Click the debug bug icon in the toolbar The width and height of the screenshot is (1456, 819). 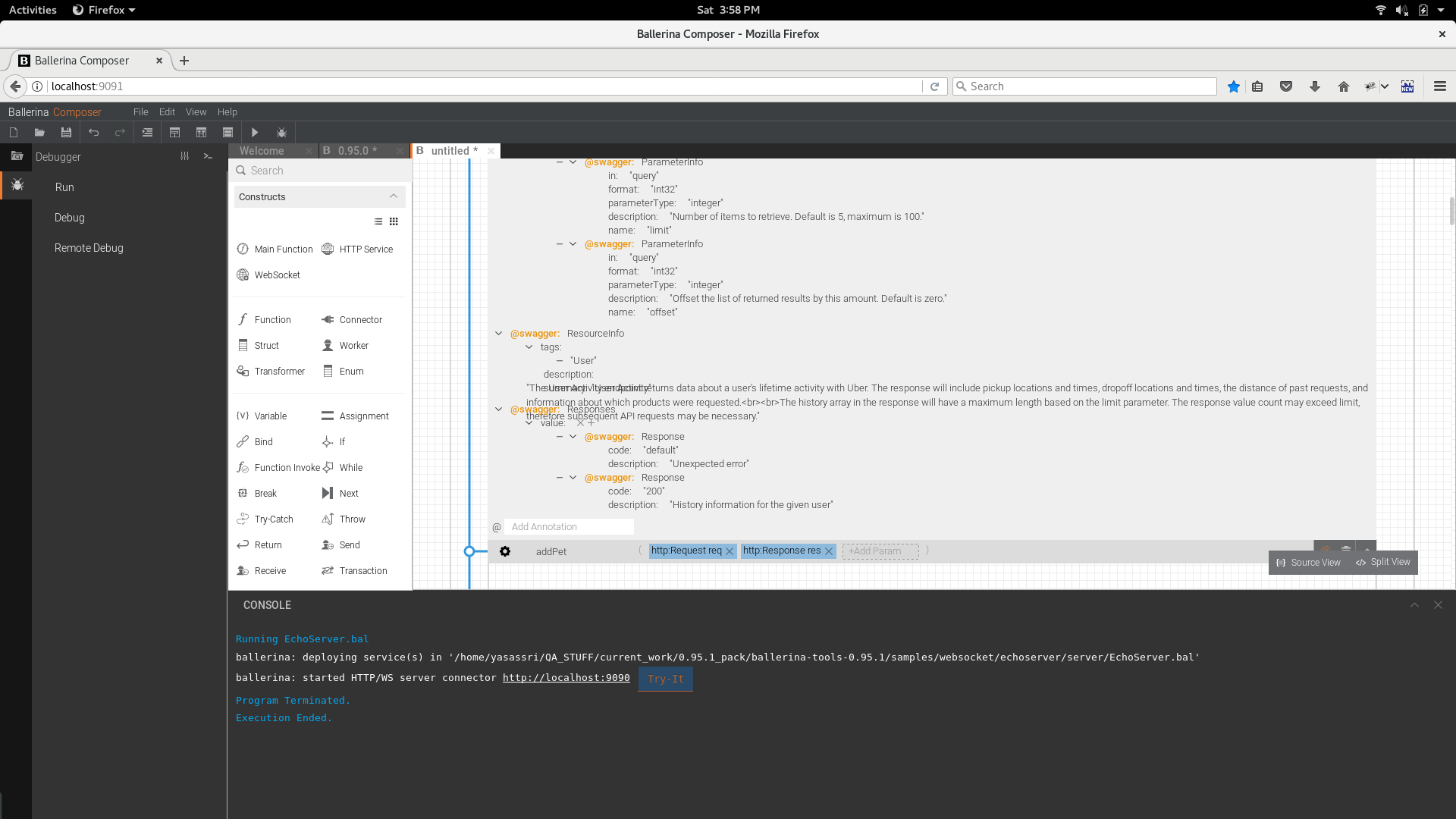[281, 132]
